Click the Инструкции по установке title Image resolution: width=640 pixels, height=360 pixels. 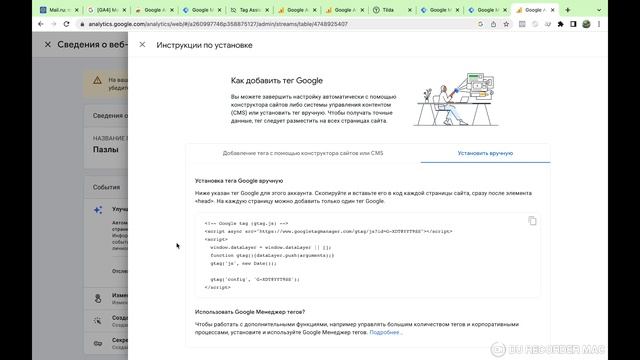coord(204,45)
